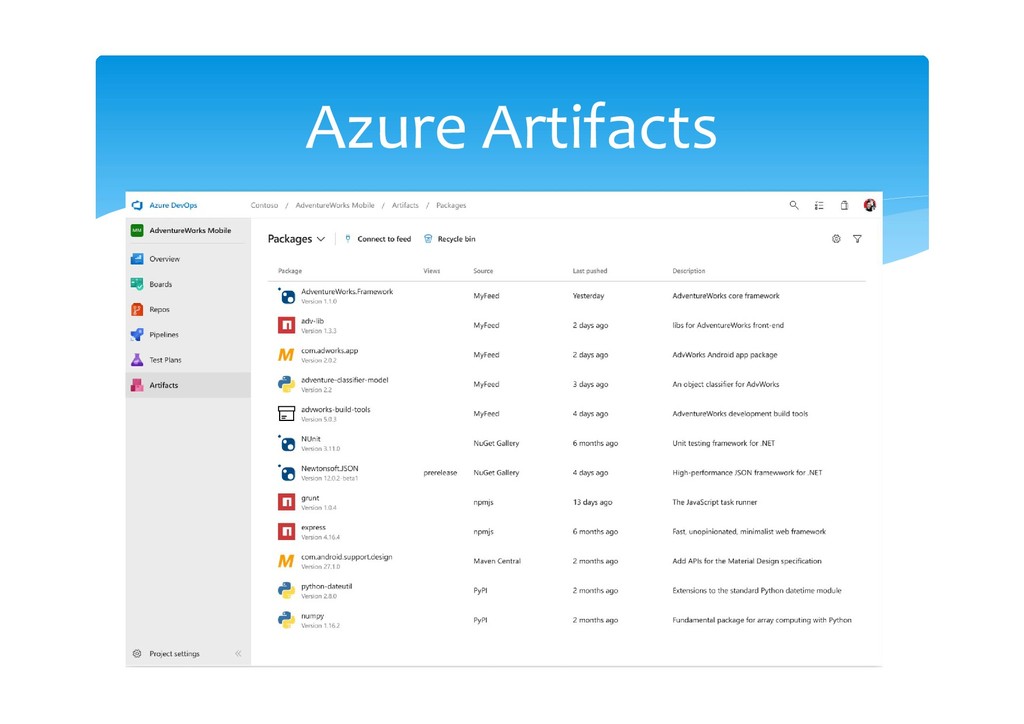Image resolution: width=1024 pixels, height=724 pixels.
Task: Open the Recycle bin
Action: click(450, 239)
